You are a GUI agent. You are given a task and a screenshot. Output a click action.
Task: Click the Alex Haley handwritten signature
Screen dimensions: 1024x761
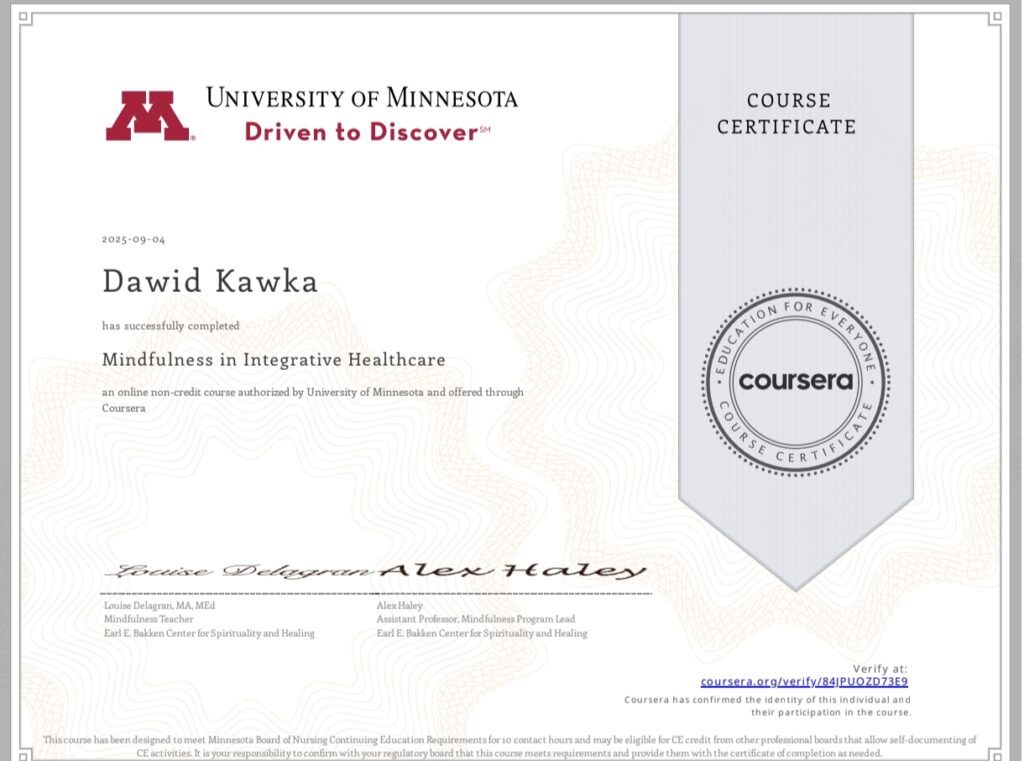(x=513, y=570)
